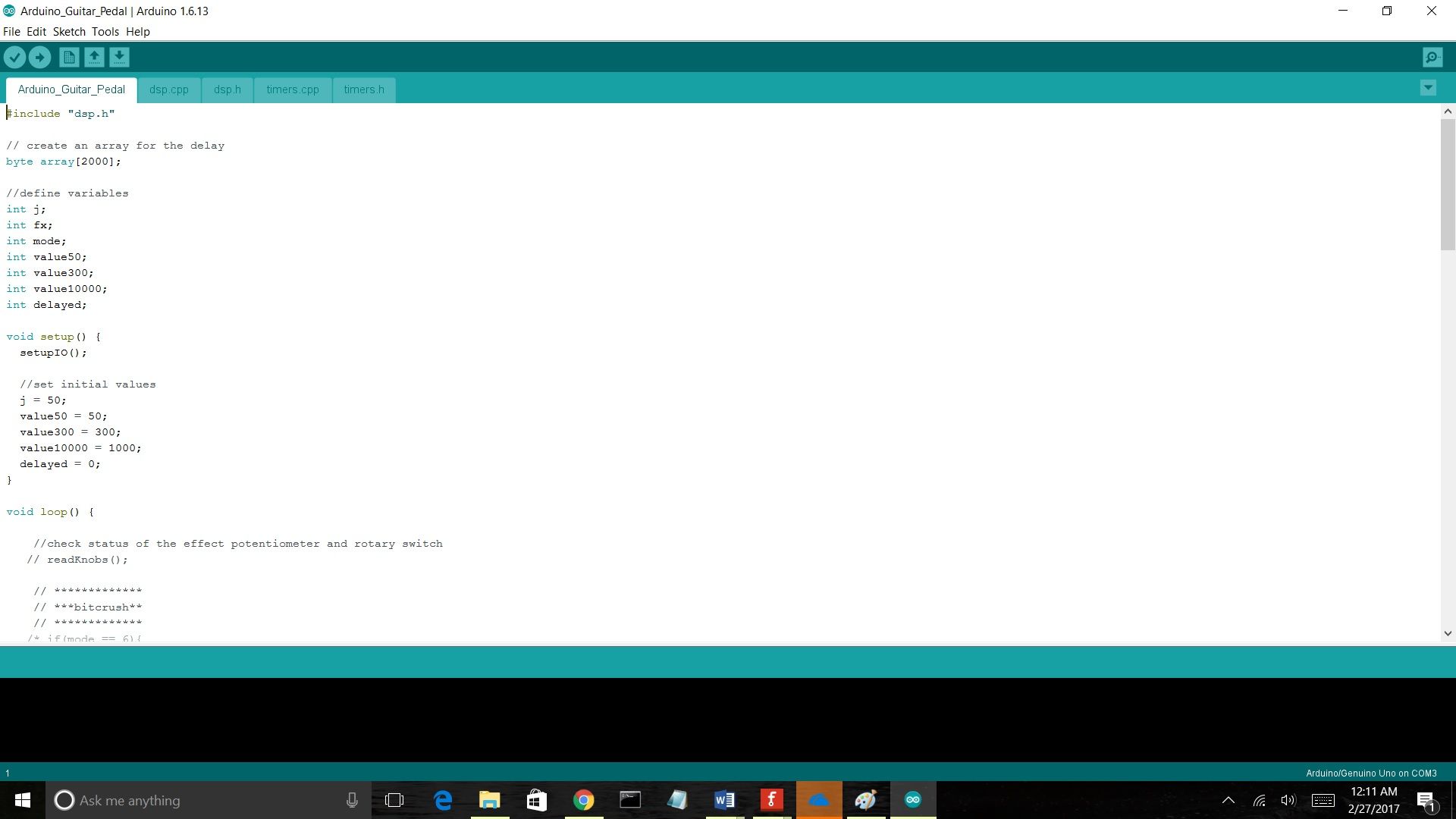Click the Open sketch up-arrow icon
Image resolution: width=1456 pixels, height=819 pixels.
(x=94, y=57)
